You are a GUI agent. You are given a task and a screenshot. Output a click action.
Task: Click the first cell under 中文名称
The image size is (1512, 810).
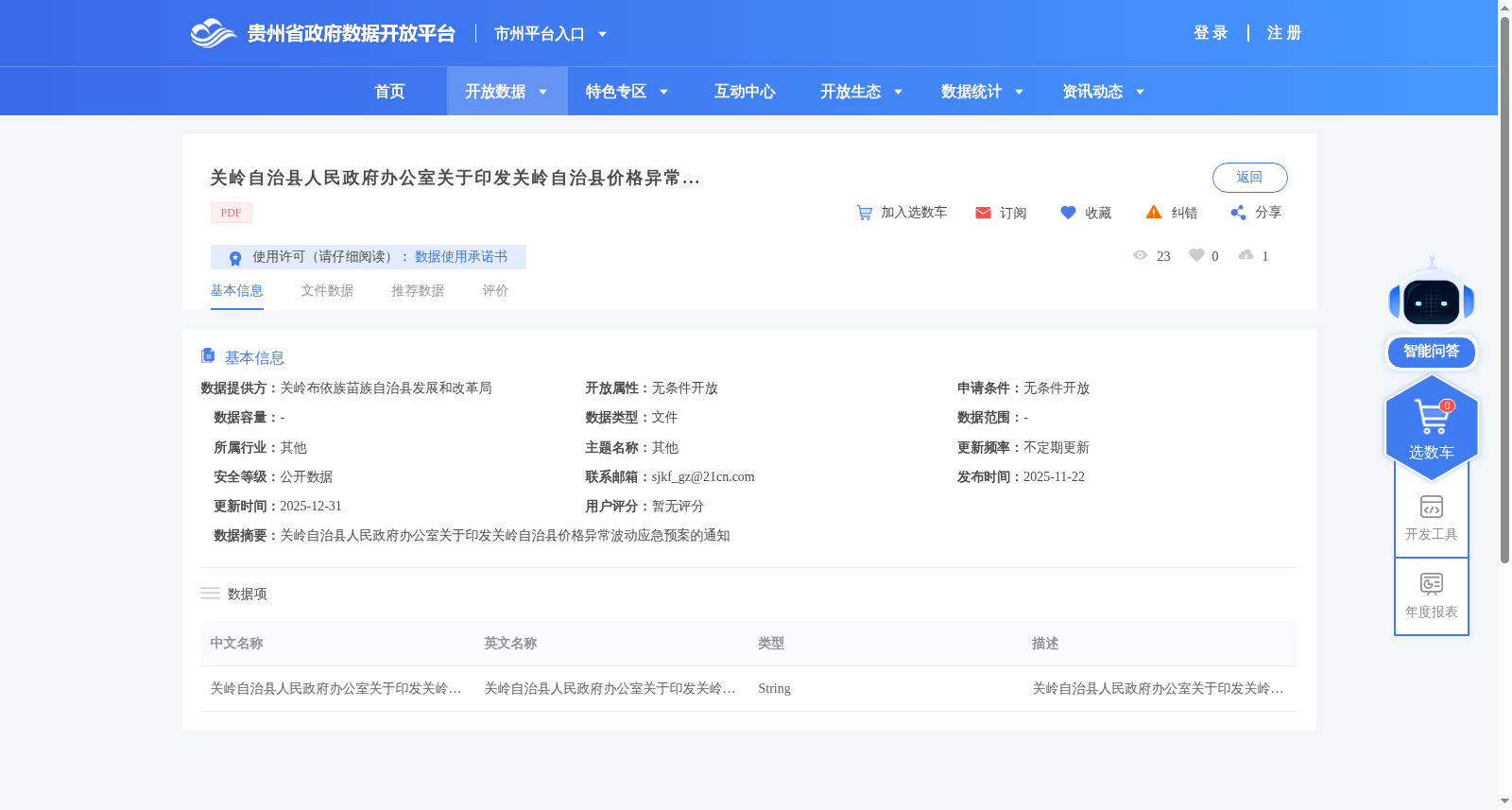[x=335, y=688]
